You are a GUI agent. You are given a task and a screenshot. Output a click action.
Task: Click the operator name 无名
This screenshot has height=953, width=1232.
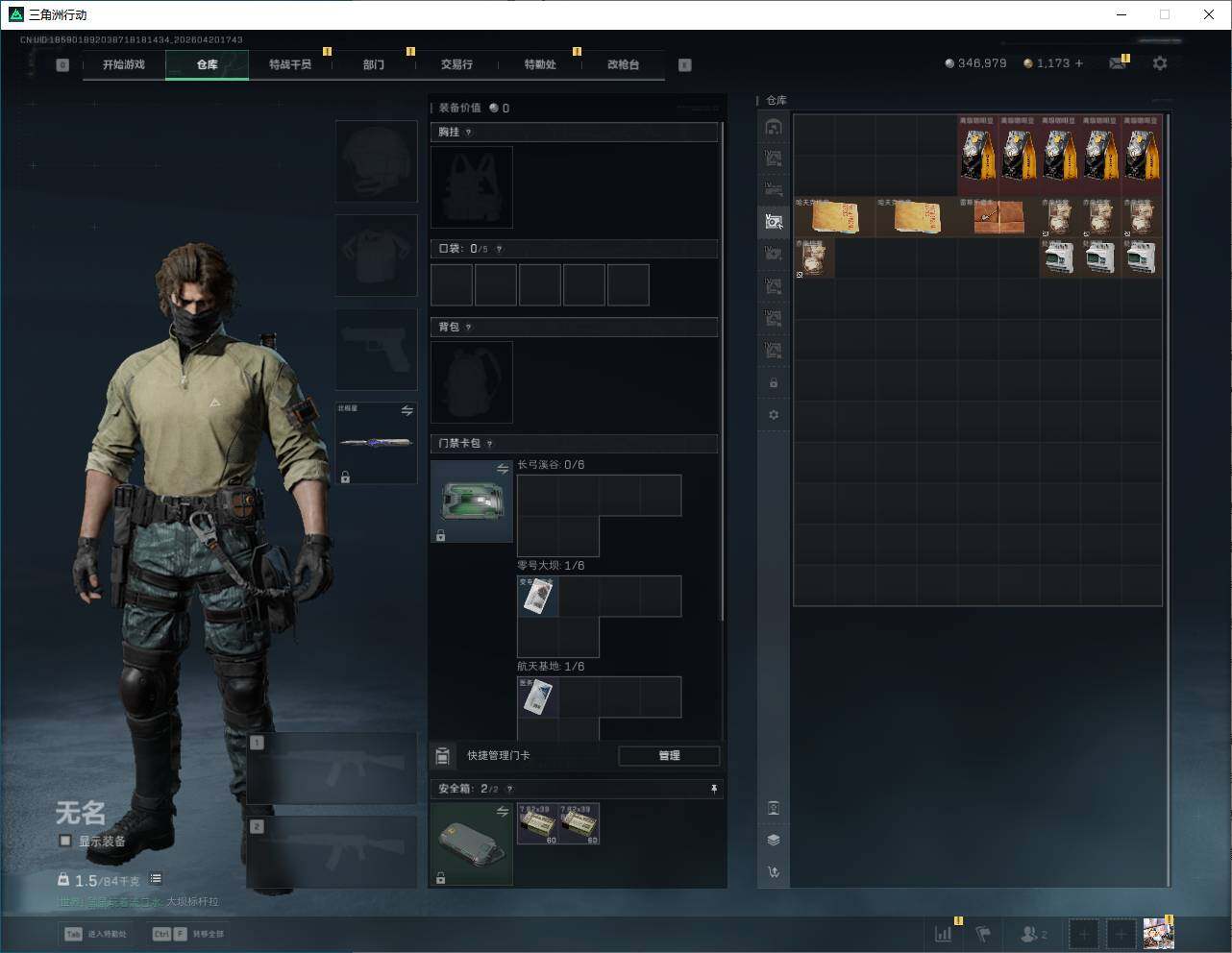coord(81,813)
